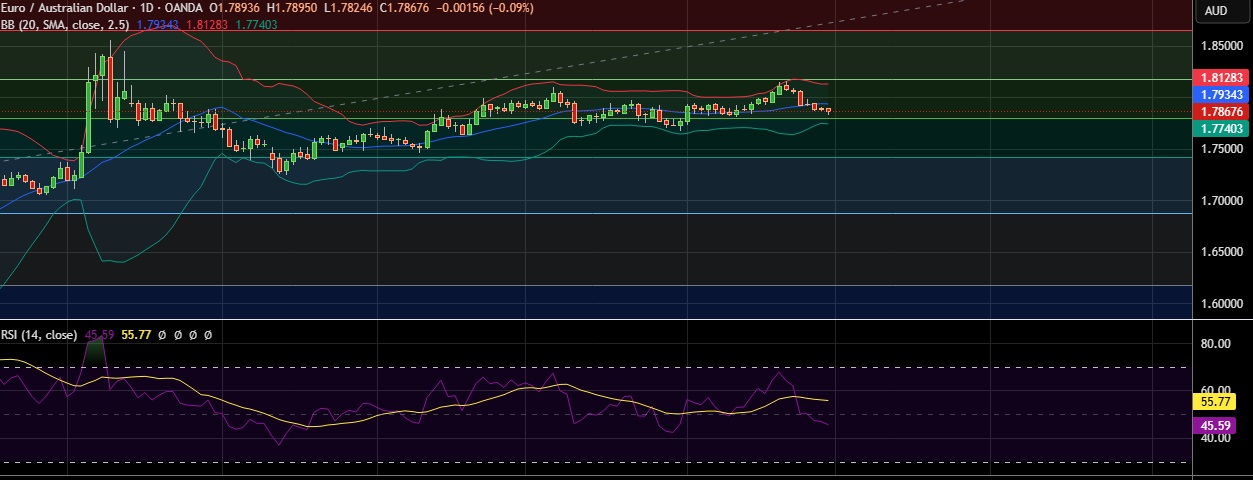Click the yellow 55.77 tag on RSI scale
Viewport: 1253px width, 480px height.
coord(1214,401)
